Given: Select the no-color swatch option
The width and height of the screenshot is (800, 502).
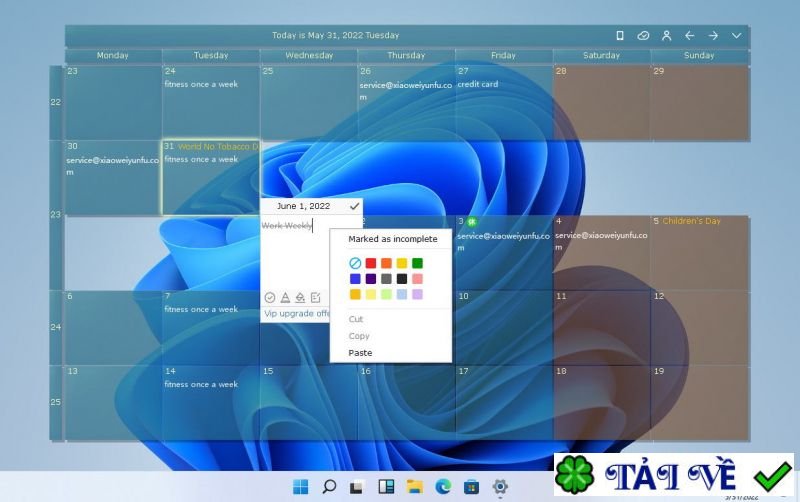Looking at the screenshot, I should 355,263.
